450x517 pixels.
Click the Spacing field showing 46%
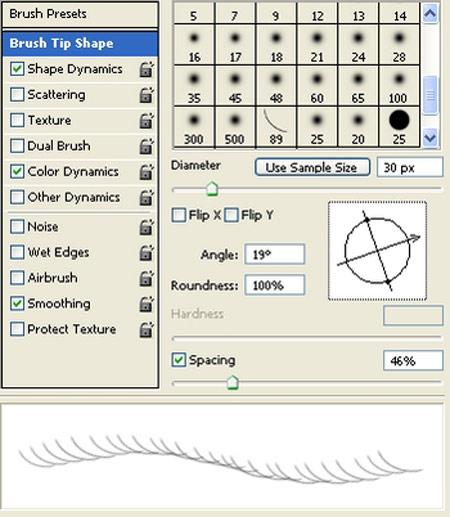(x=413, y=361)
